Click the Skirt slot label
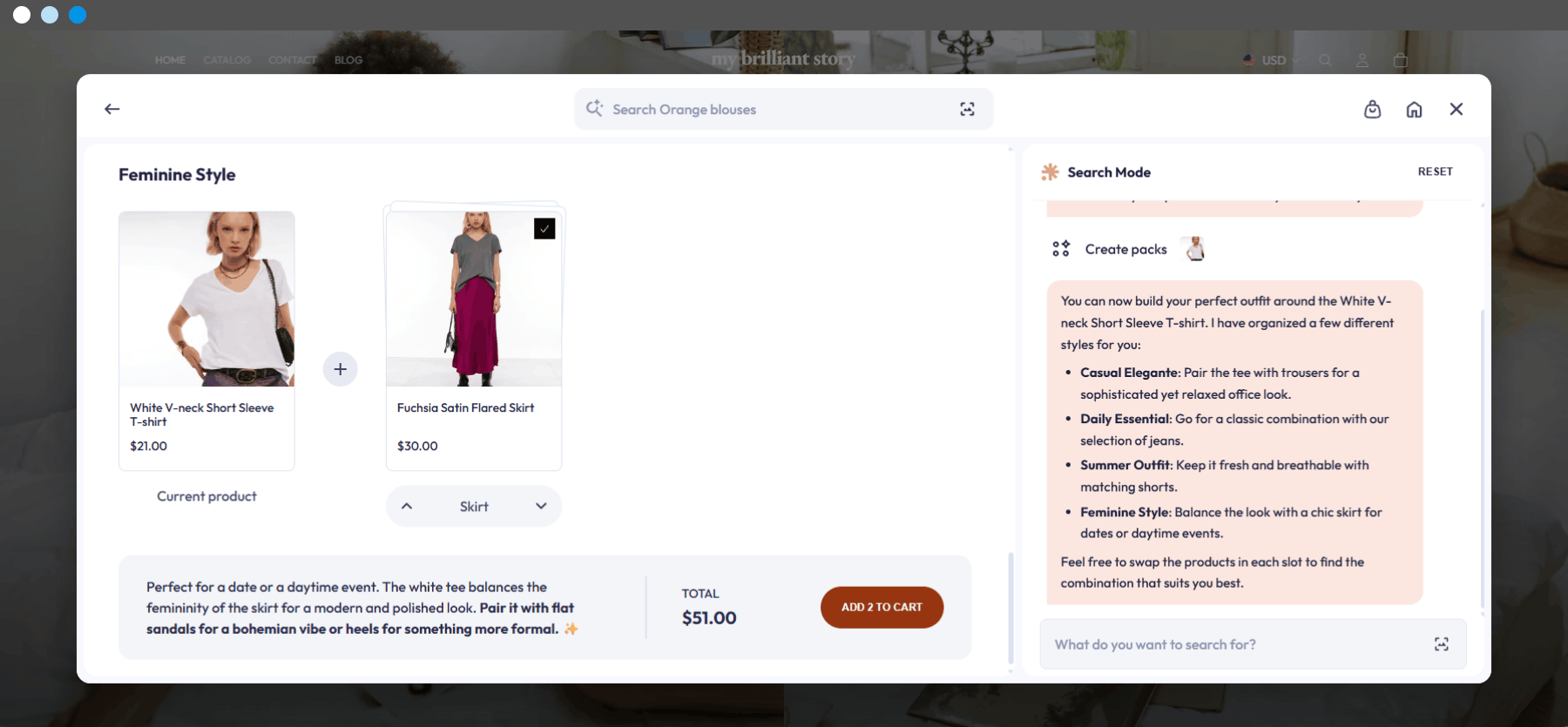Image resolution: width=1568 pixels, height=727 pixels. click(474, 507)
